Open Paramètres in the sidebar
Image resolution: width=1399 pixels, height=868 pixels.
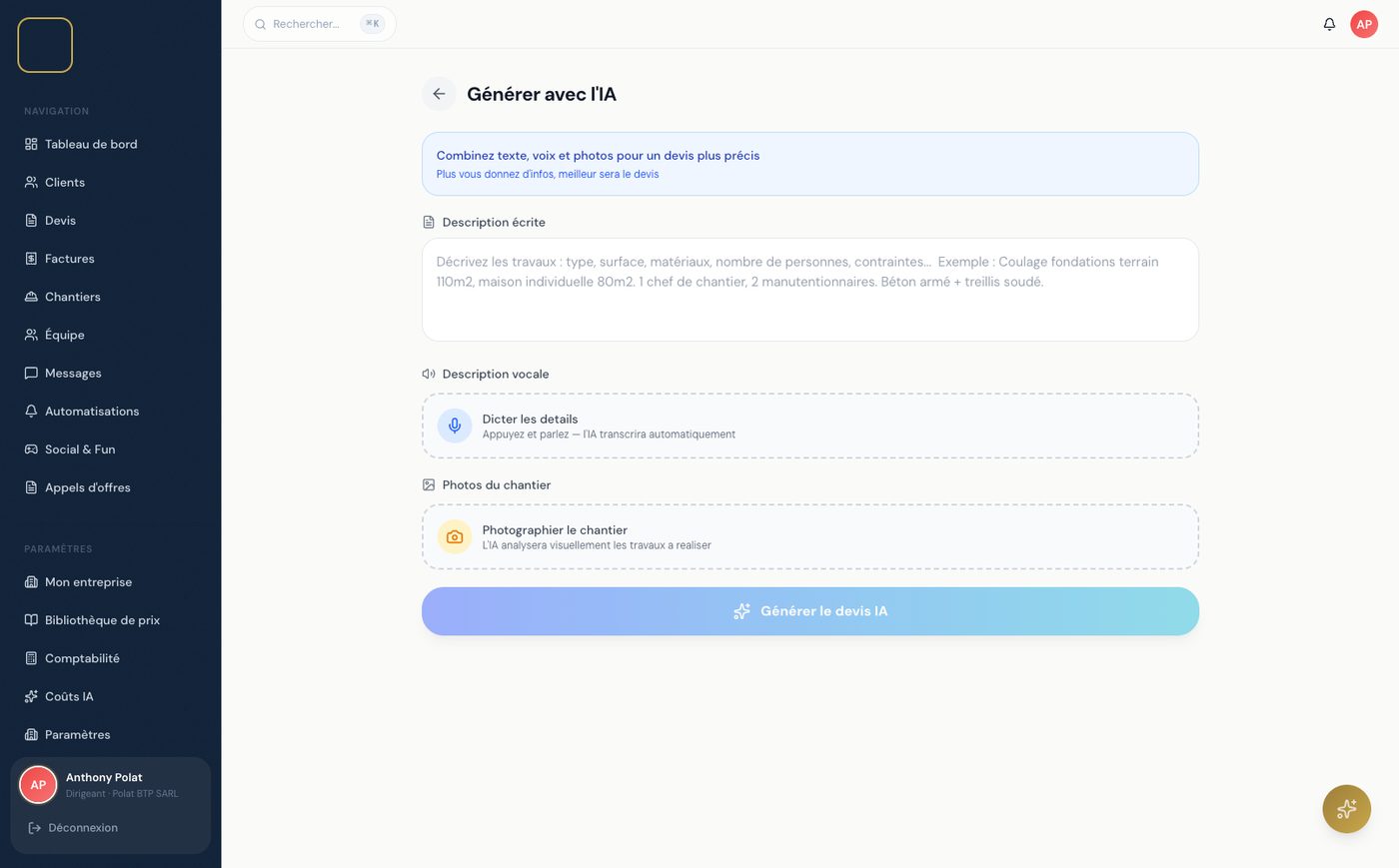[110, 734]
